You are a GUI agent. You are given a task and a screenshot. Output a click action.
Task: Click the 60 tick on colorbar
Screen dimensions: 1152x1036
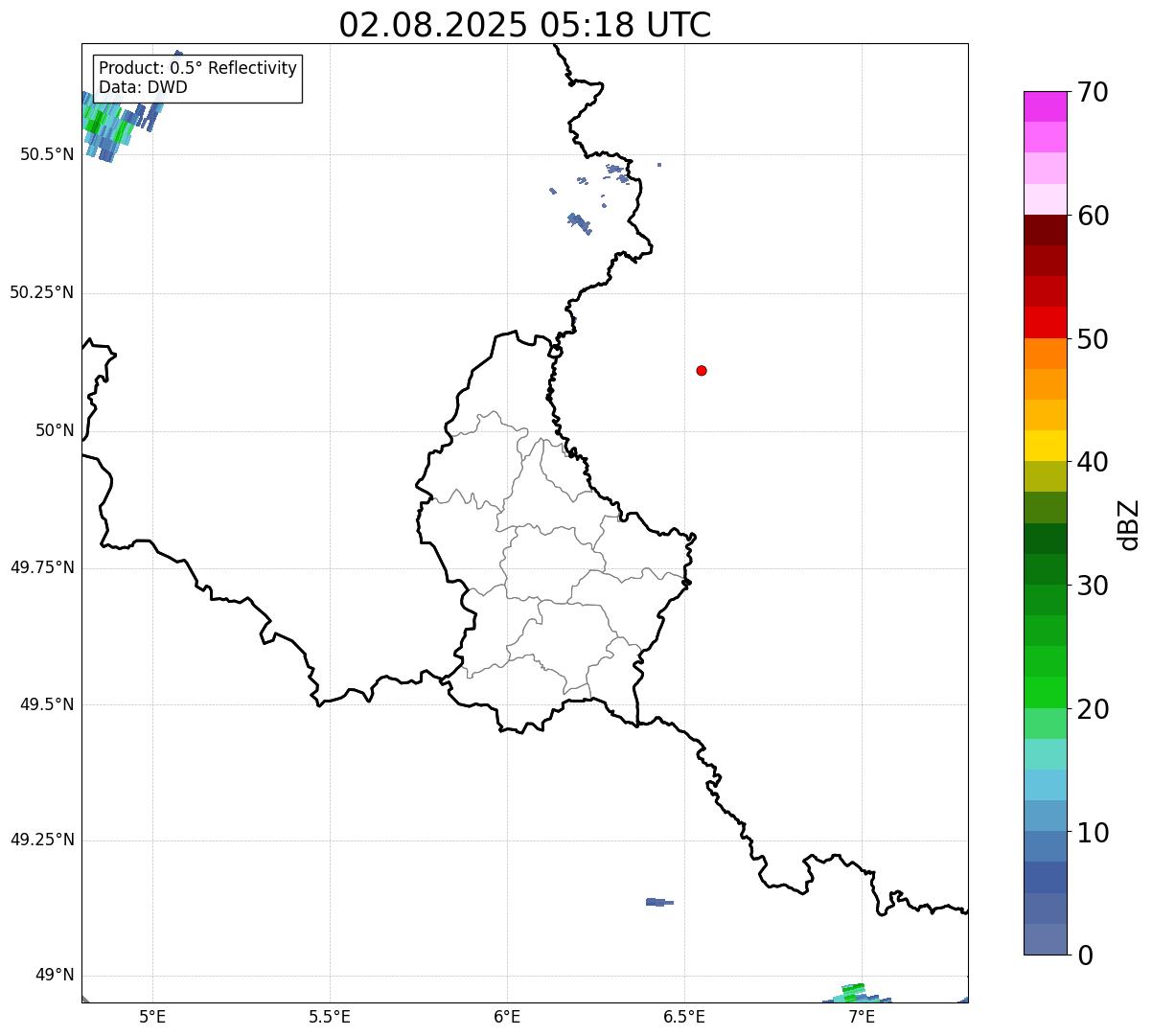1093,216
